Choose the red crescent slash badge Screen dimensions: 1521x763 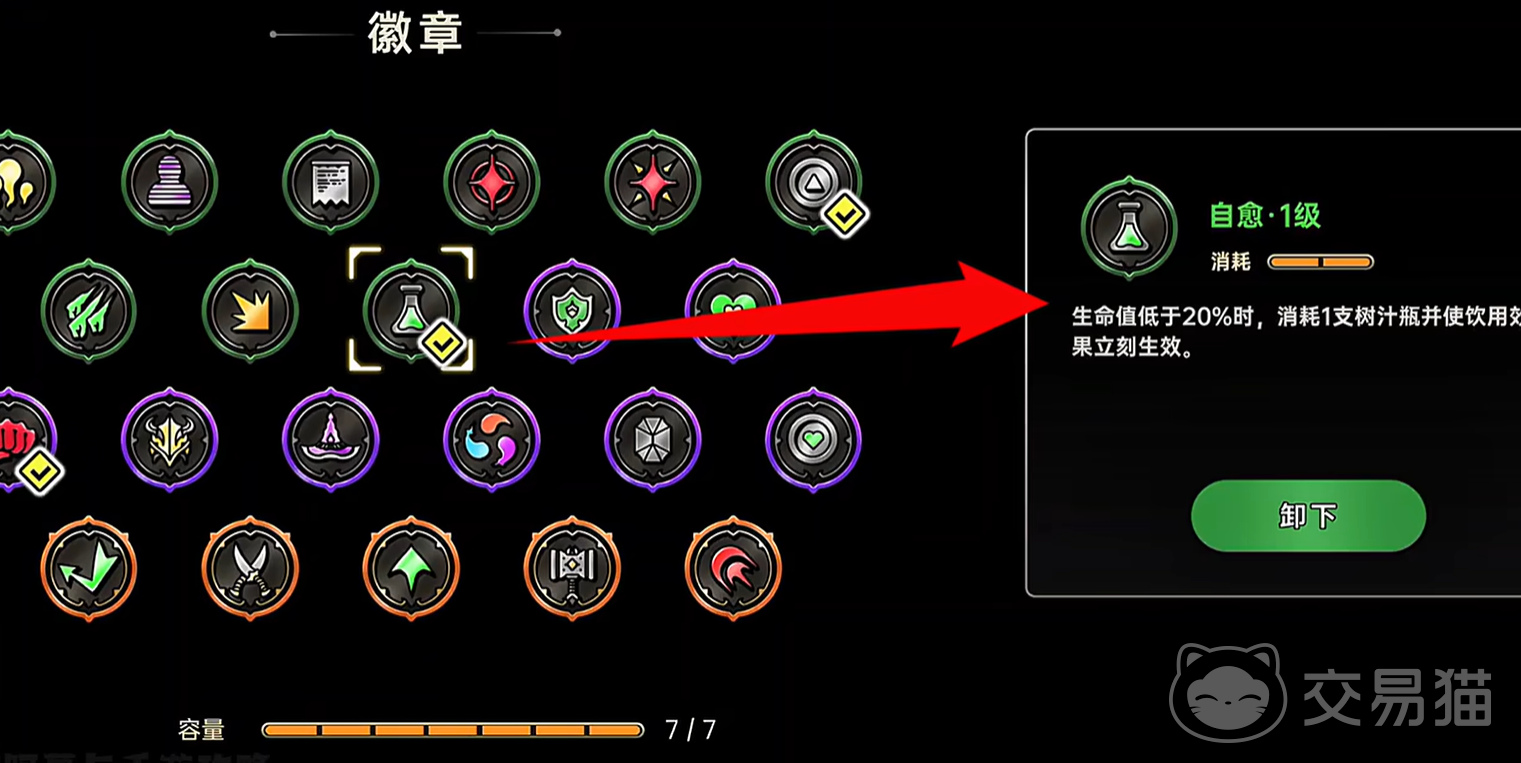coord(733,569)
